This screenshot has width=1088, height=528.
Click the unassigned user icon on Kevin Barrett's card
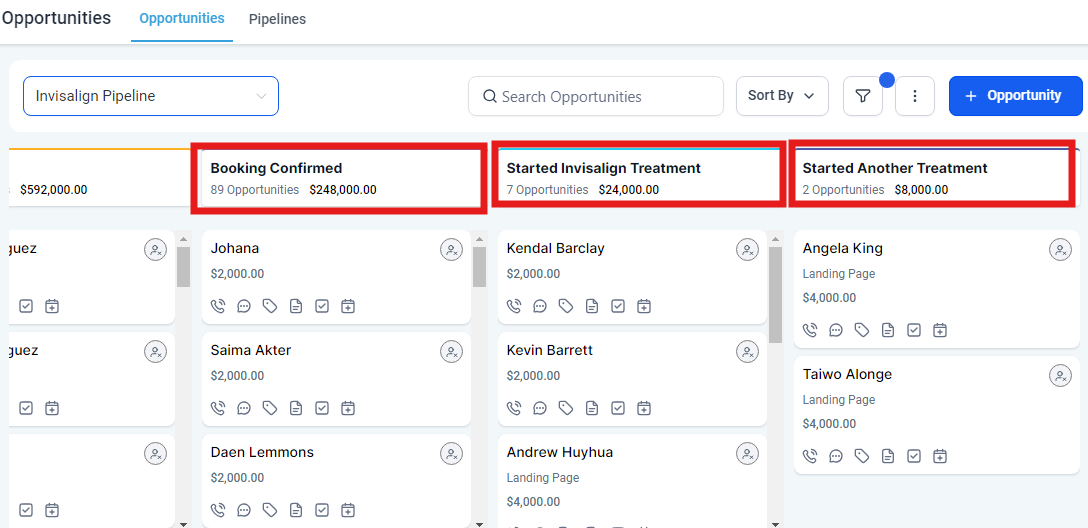(747, 351)
